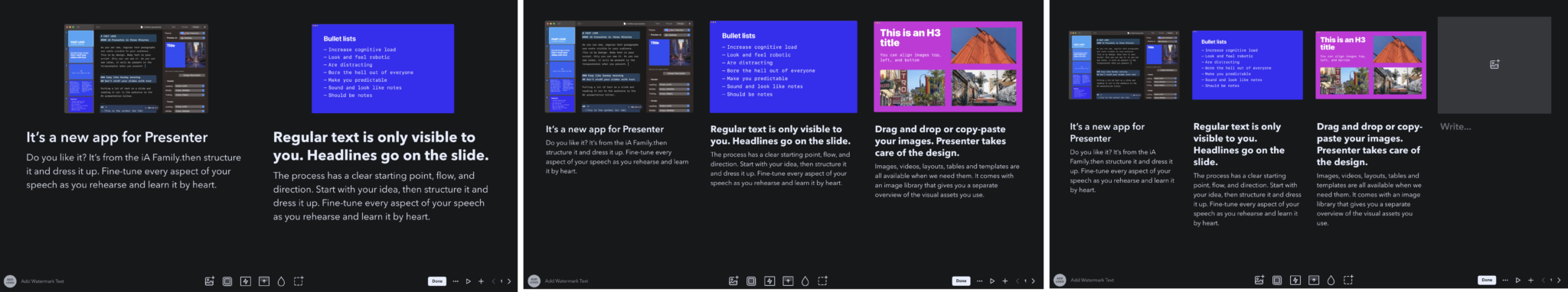Viewport: 1568px width, 292px height.
Task: Click the add image icon in the three-column window
Action: (733, 281)
